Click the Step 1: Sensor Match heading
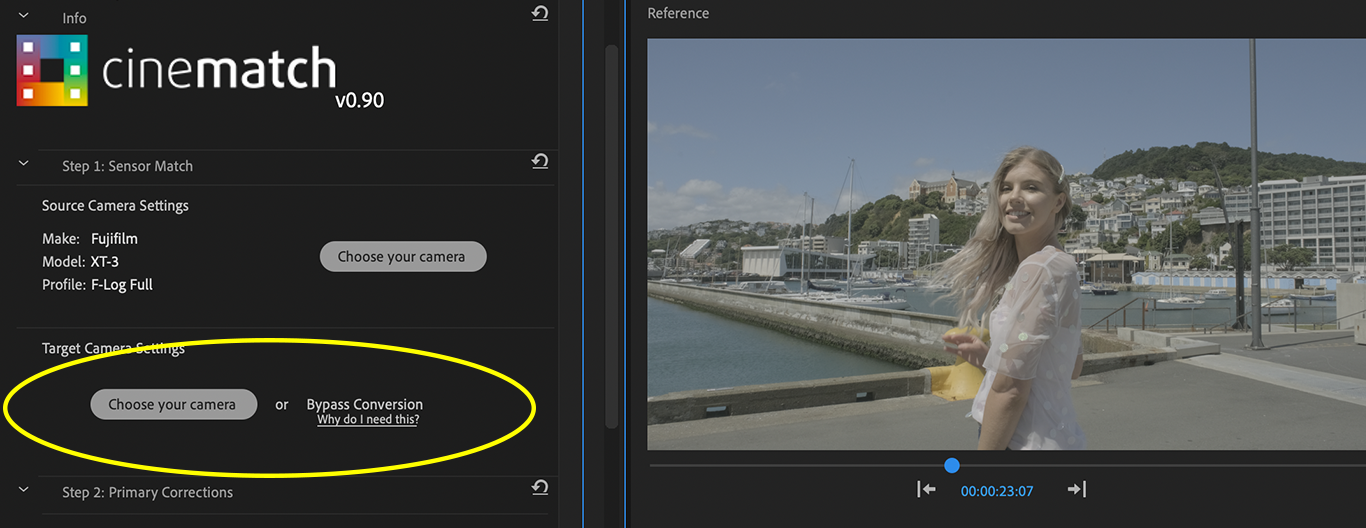Image resolution: width=1366 pixels, height=528 pixels. 127,166
